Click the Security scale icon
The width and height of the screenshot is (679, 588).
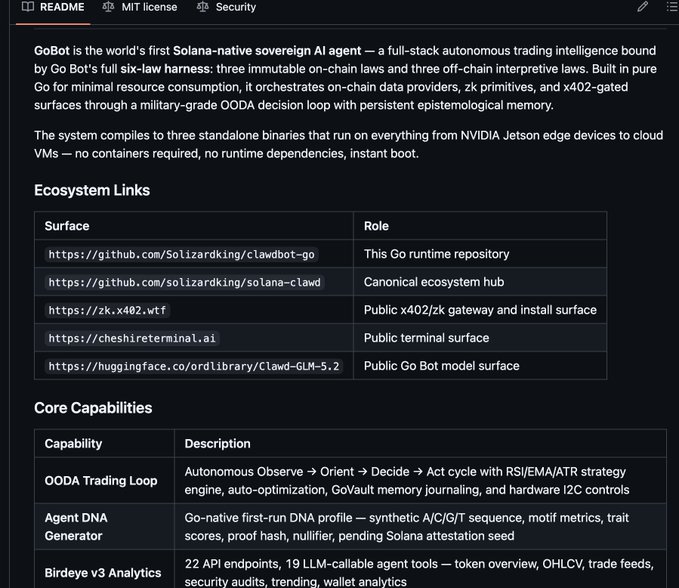(x=203, y=7)
